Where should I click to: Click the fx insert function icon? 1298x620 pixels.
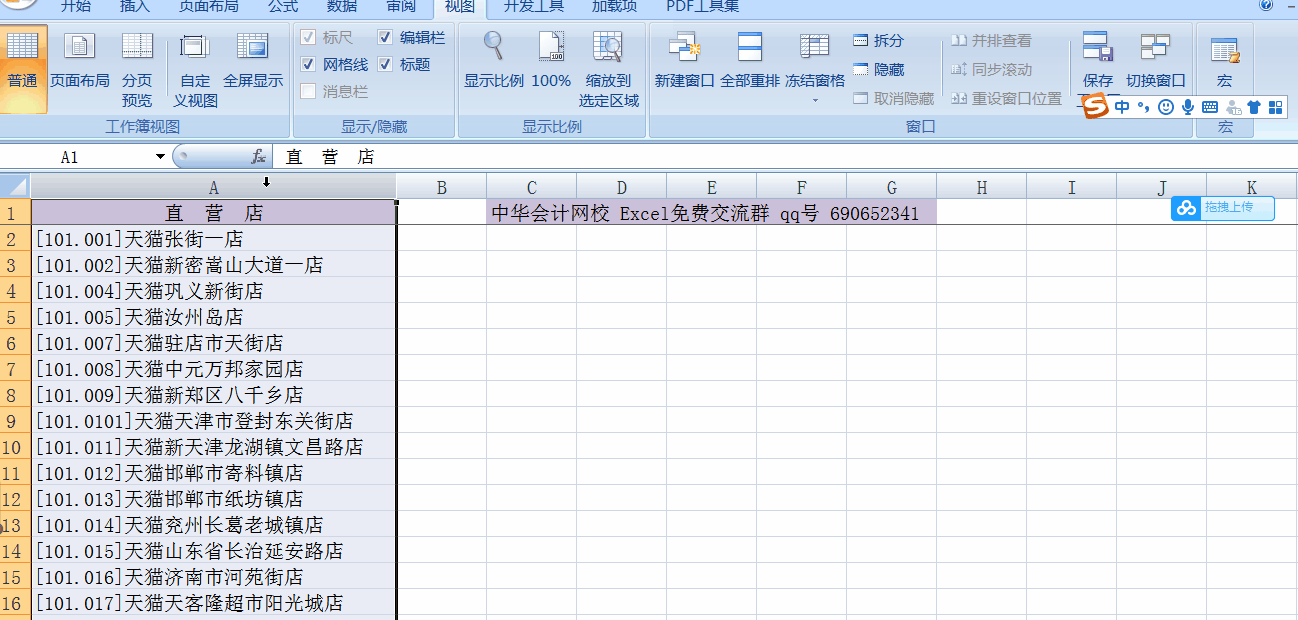coord(258,157)
